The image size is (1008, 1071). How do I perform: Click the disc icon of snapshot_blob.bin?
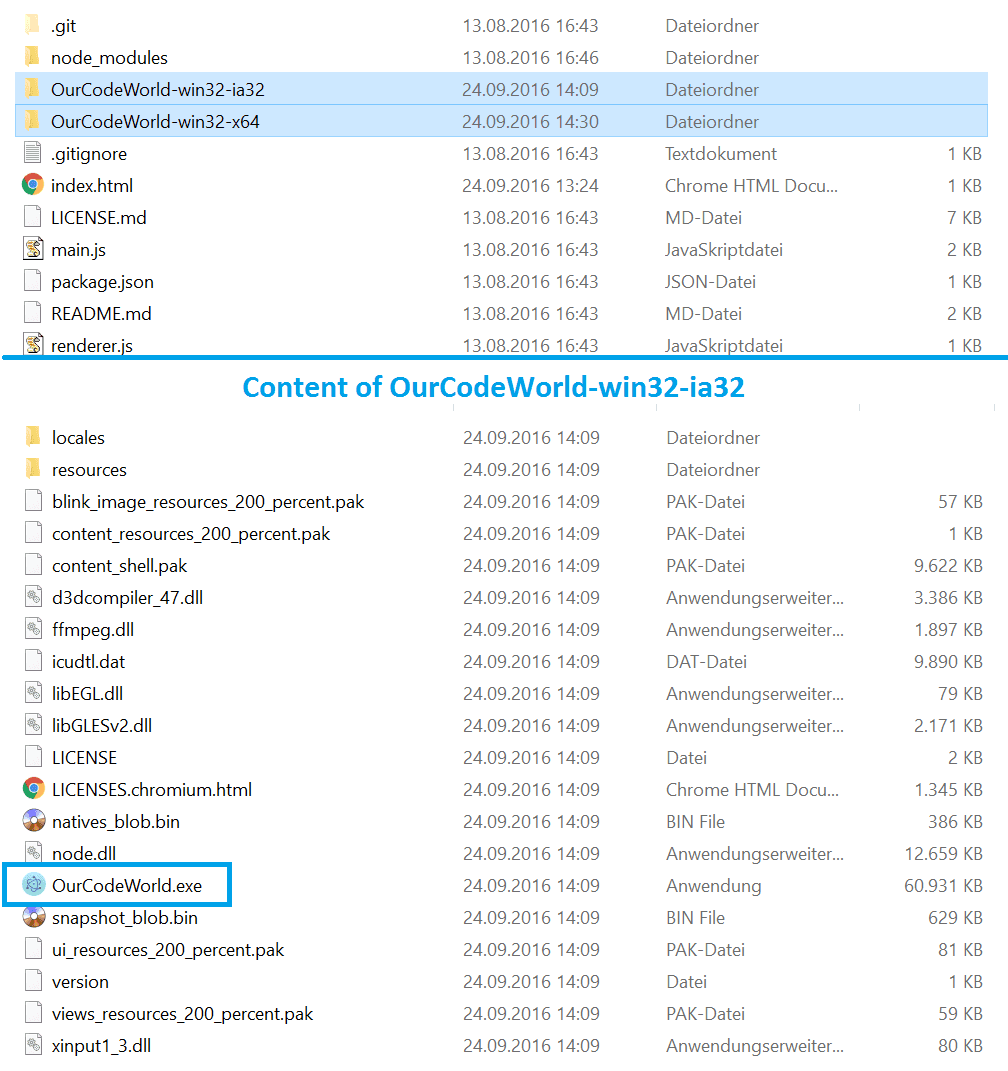click(x=34, y=917)
